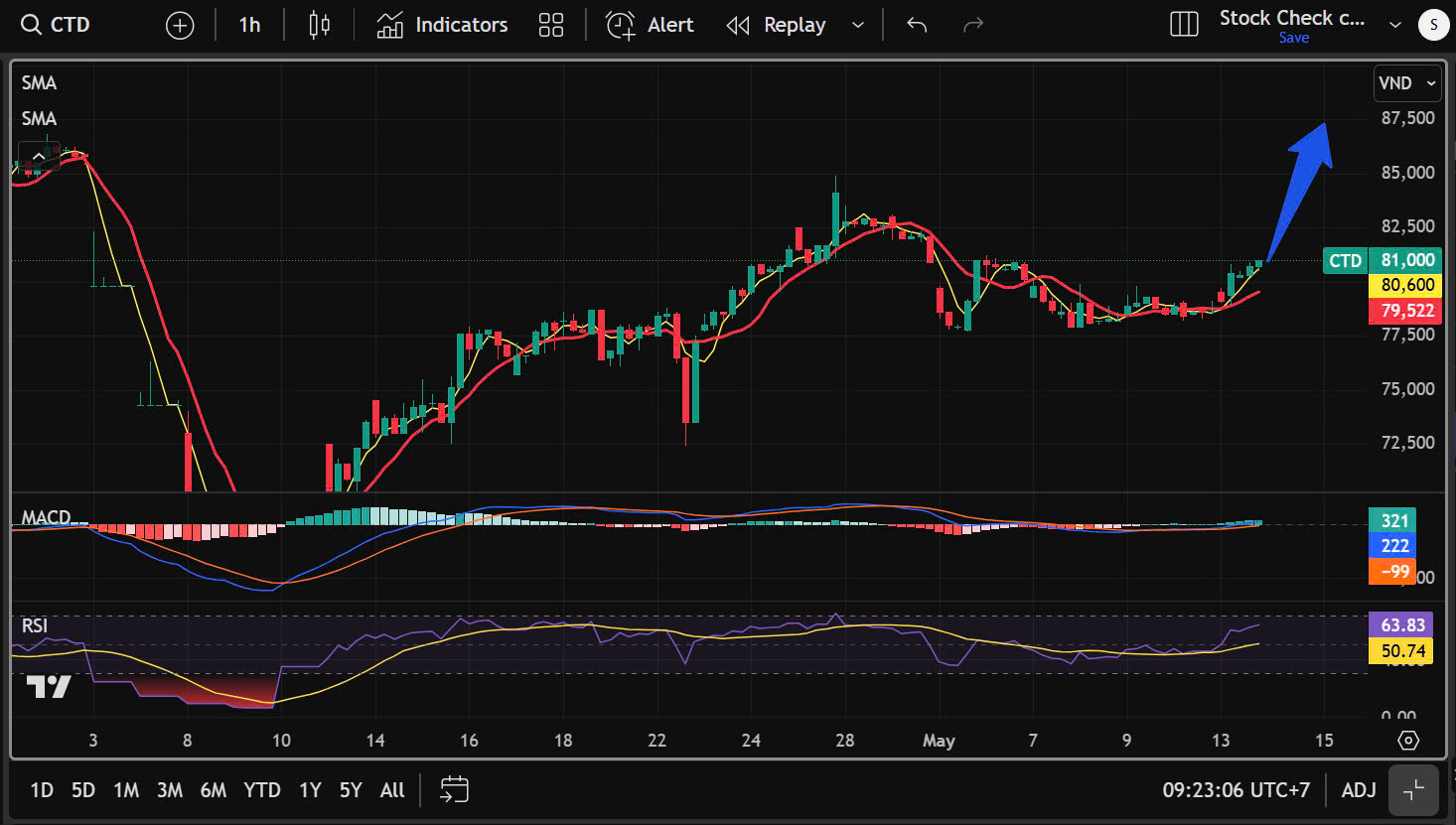
Task: Click the orange signal value -99
Action: click(x=1393, y=571)
